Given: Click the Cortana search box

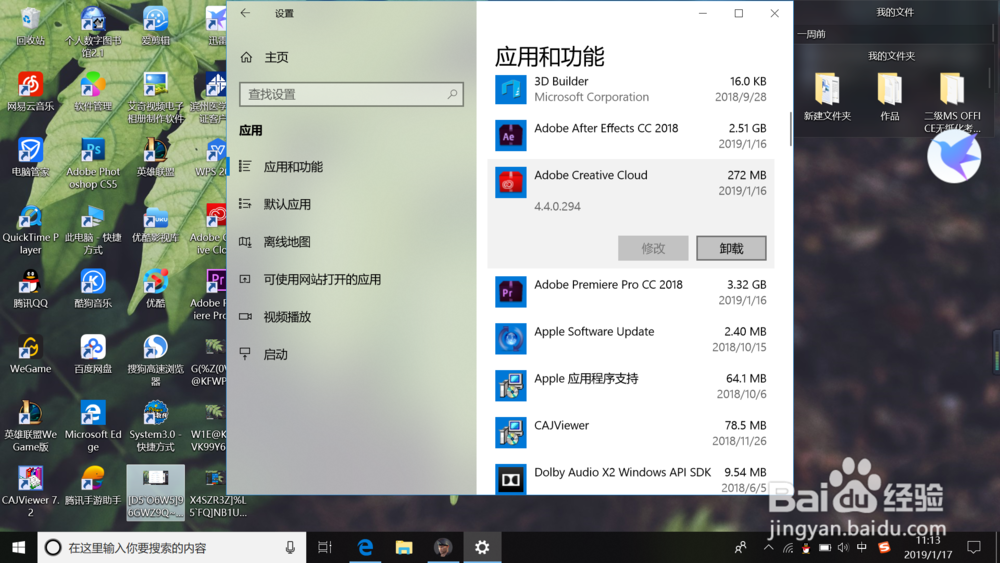Looking at the screenshot, I should [172, 547].
